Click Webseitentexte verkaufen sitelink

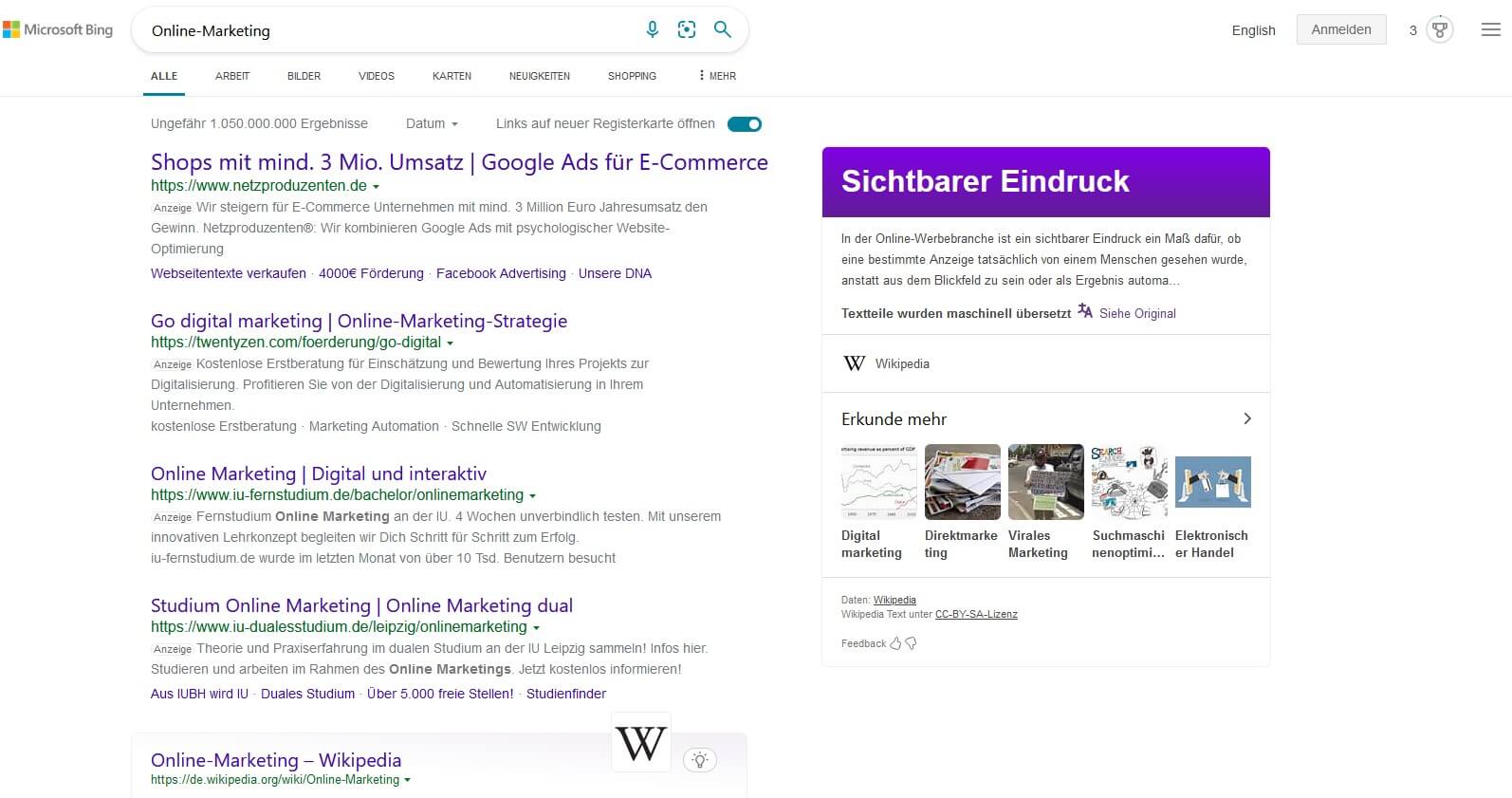click(229, 273)
